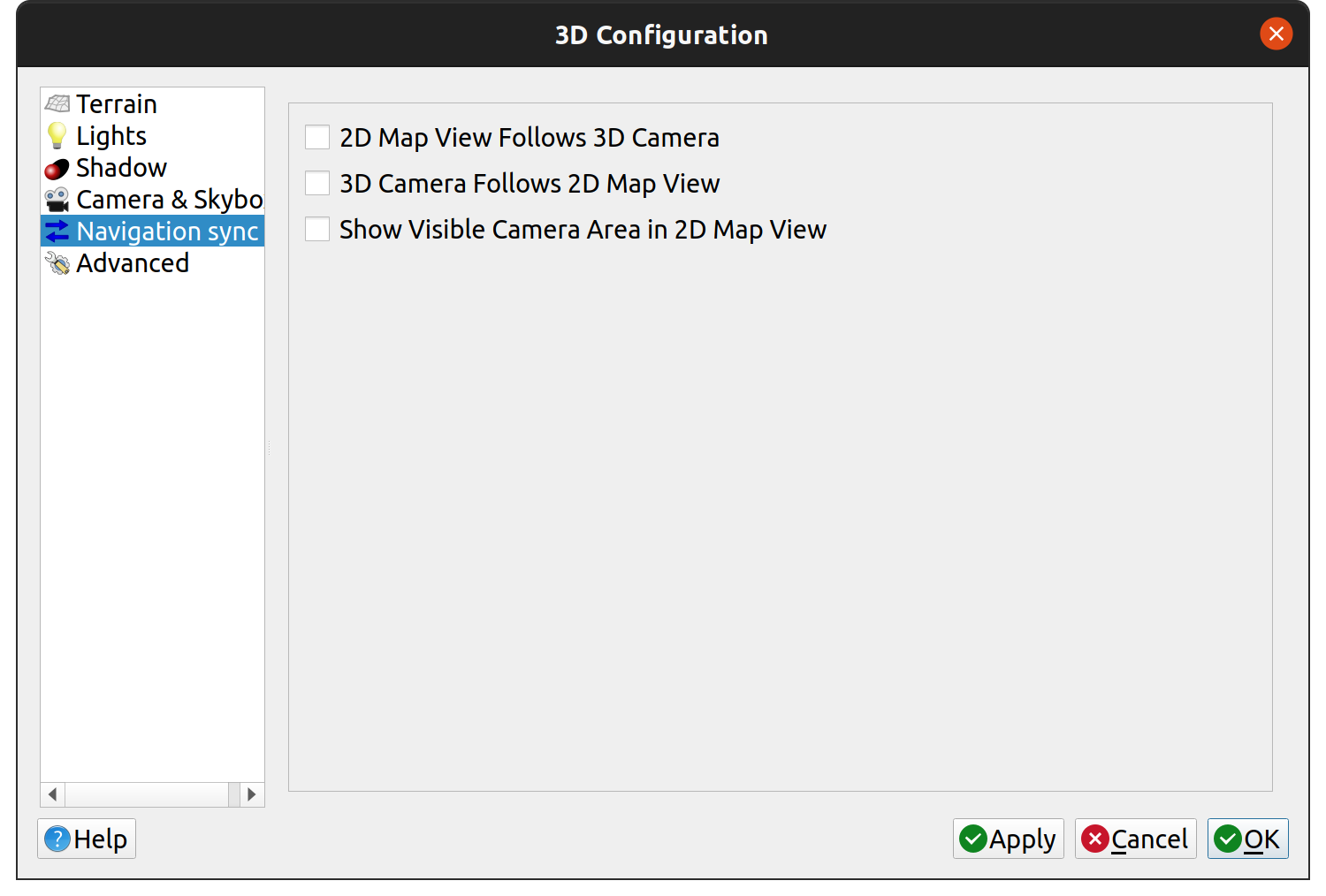Image resolution: width=1326 pixels, height=896 pixels.
Task: Click the Terrain grid icon
Action: (57, 104)
